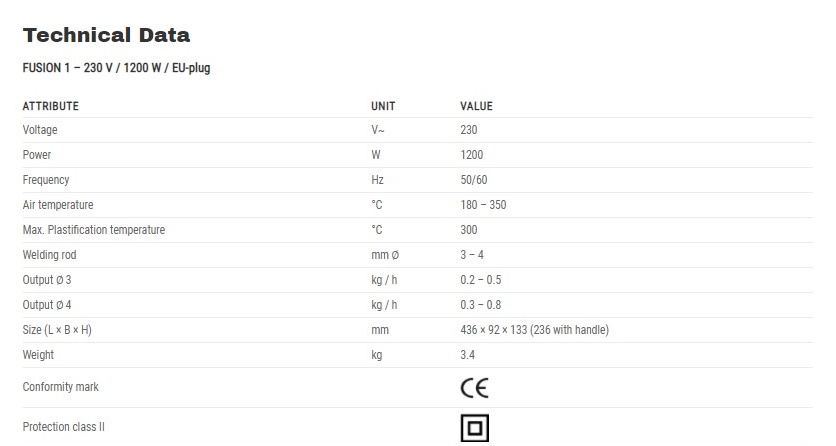Image resolution: width=836 pixels, height=446 pixels.
Task: Click the Conformity mark row label
Action: point(61,387)
